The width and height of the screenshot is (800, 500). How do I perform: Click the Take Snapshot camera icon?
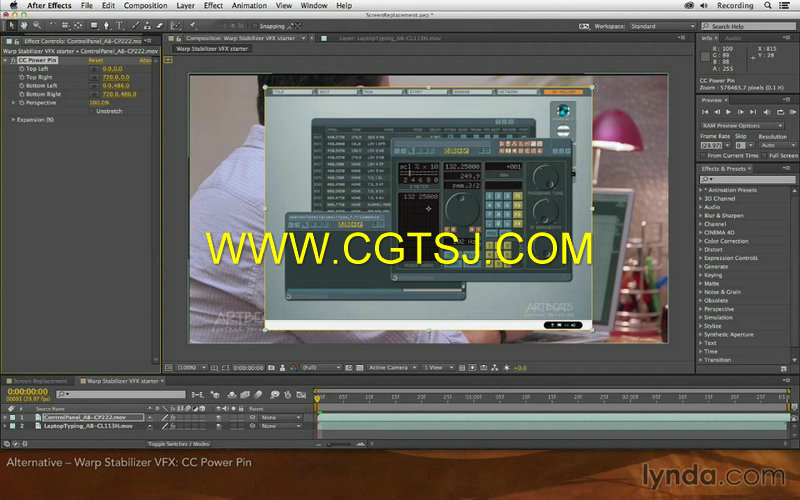click(x=271, y=367)
